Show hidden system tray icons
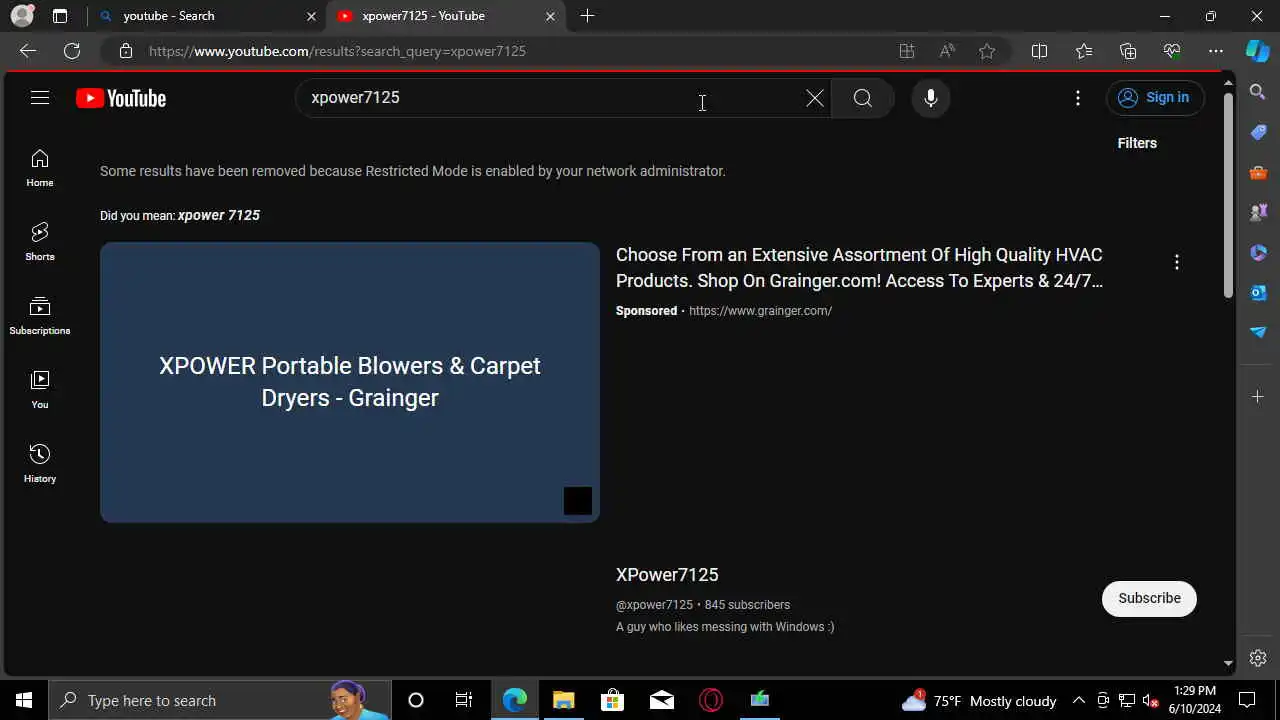1280x720 pixels. pos(1079,700)
